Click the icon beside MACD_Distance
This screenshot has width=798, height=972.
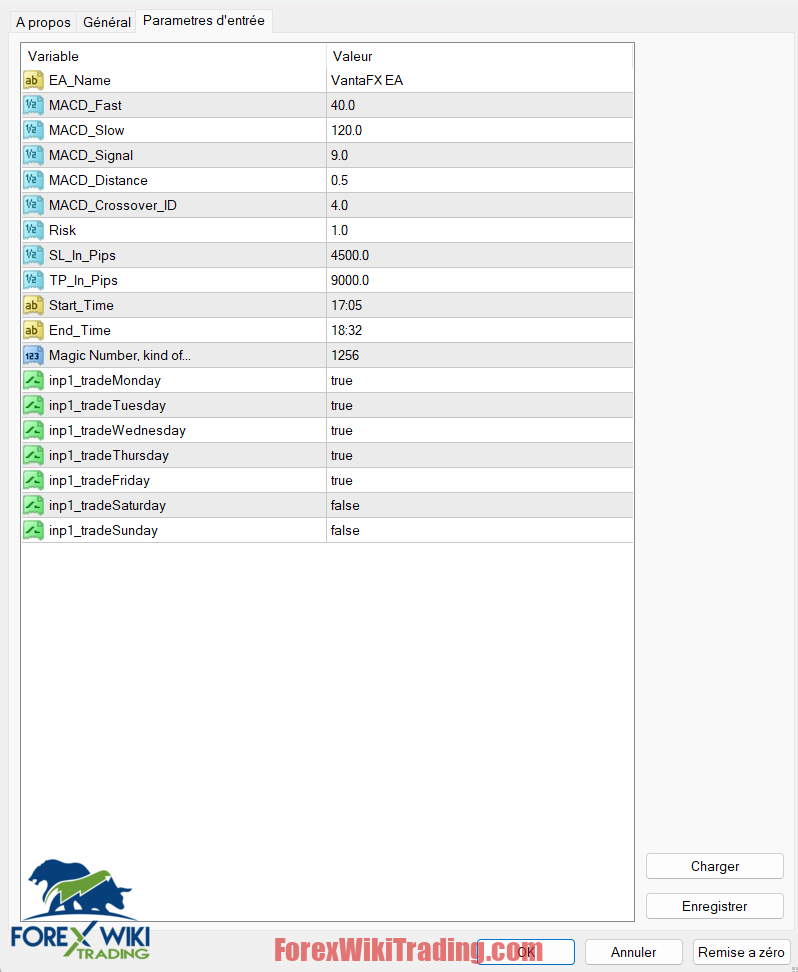[33, 180]
